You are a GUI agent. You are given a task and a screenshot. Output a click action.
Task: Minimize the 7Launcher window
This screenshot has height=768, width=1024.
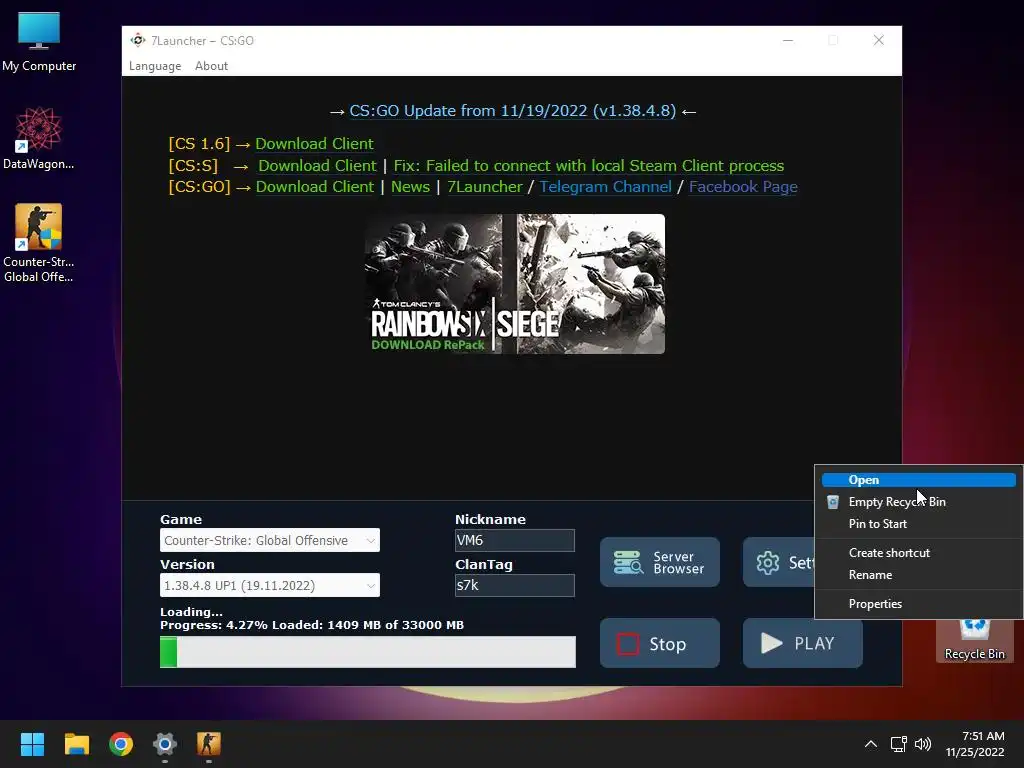(x=788, y=40)
